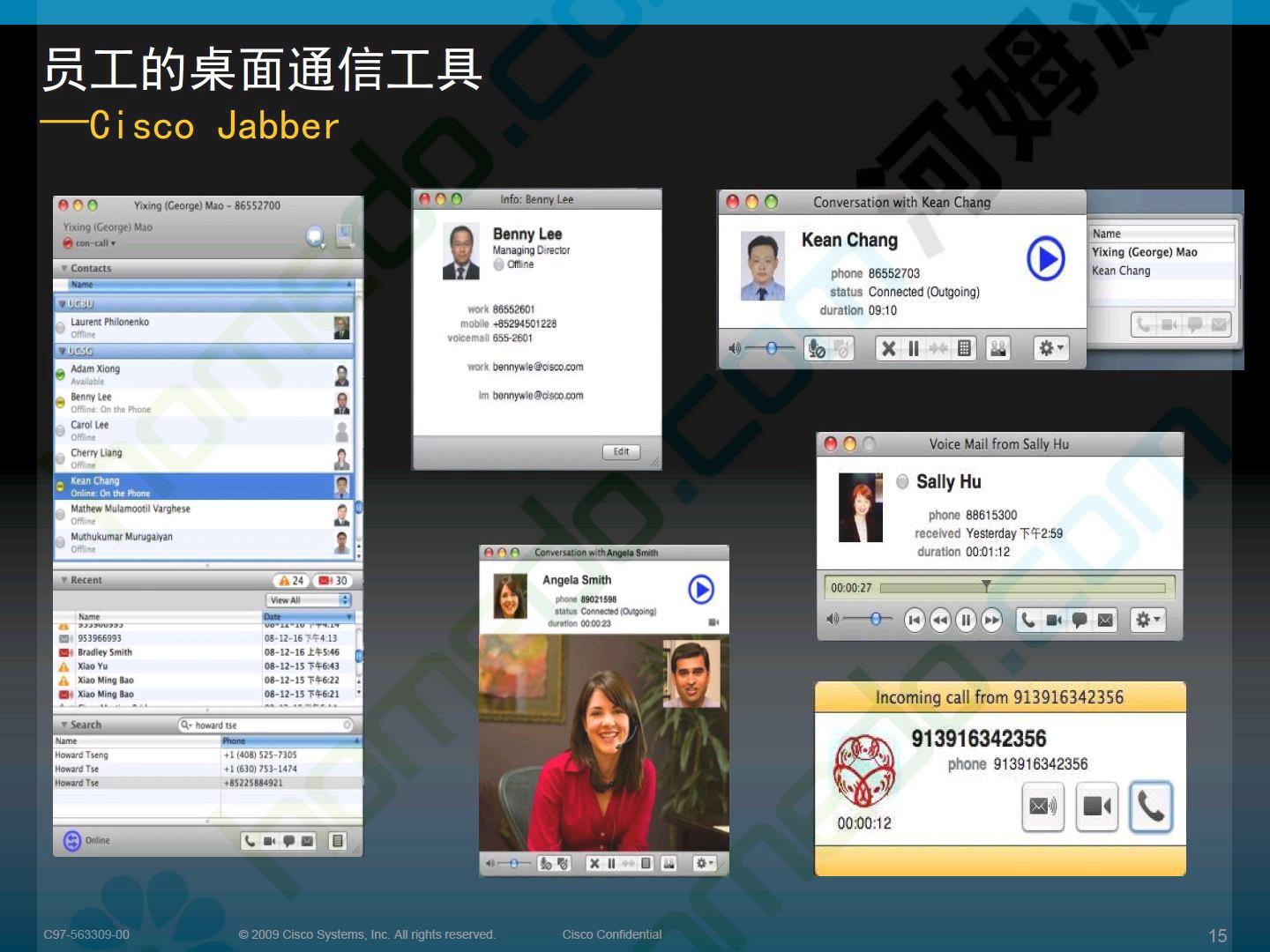Click the search field containing howard tse
This screenshot has width=1270, height=952.
click(x=266, y=725)
